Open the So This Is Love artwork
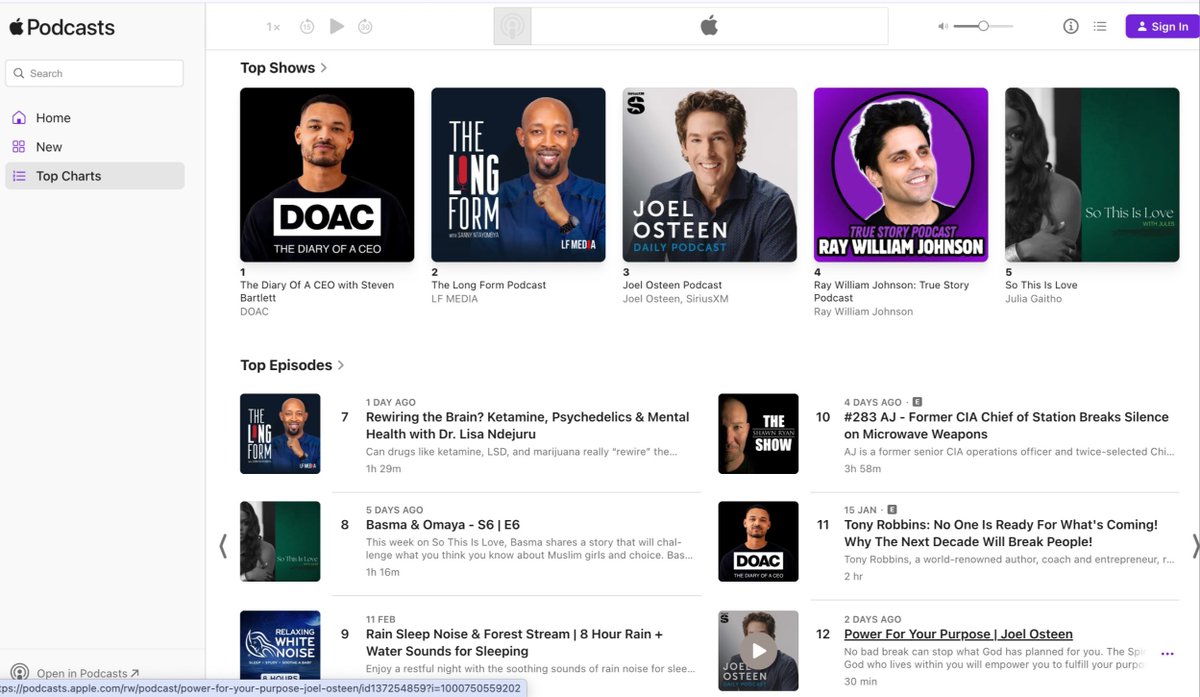The width and height of the screenshot is (1200, 697). (x=1092, y=175)
